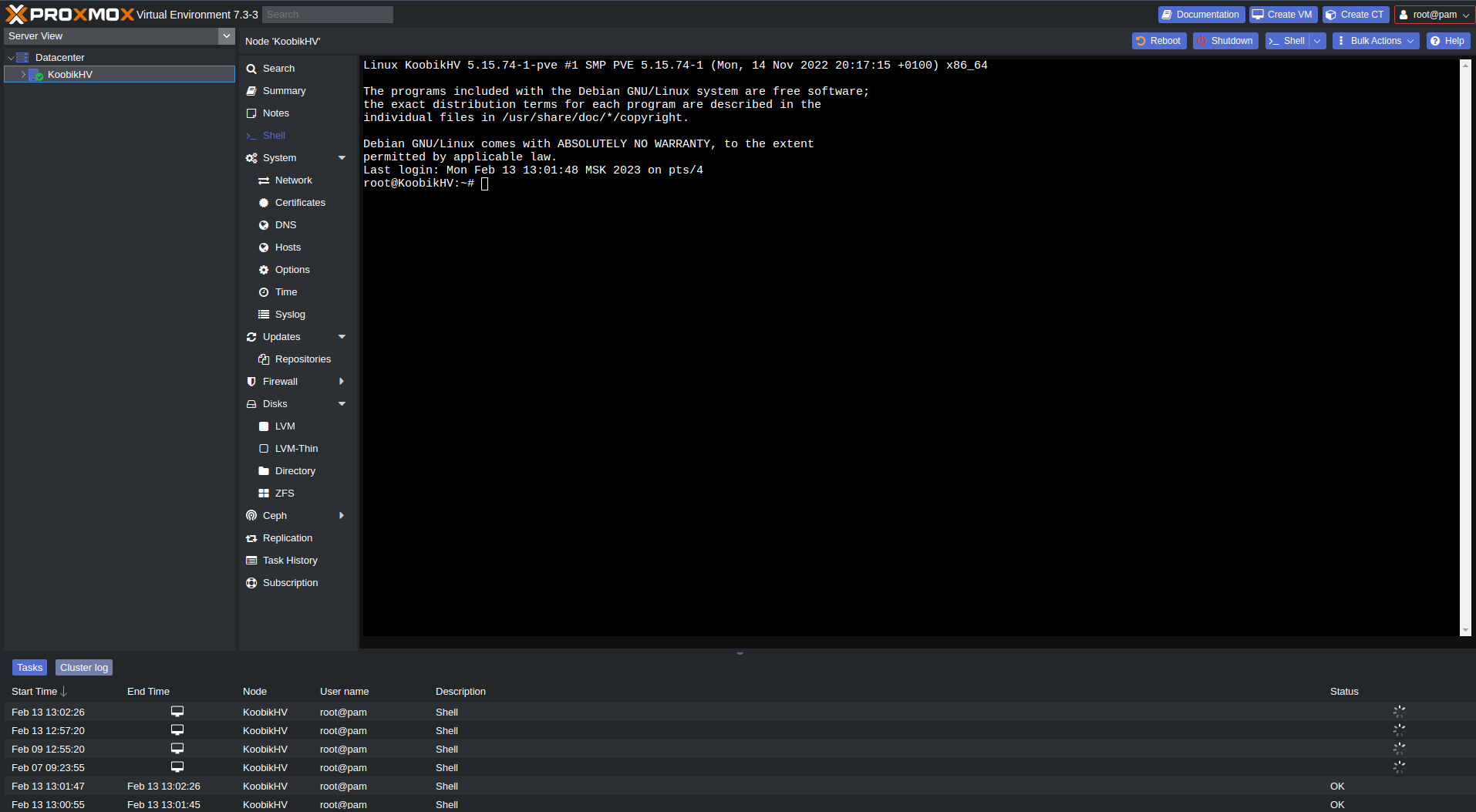
Task: Click the terminal scrollbar down arrow
Action: tap(1466, 631)
